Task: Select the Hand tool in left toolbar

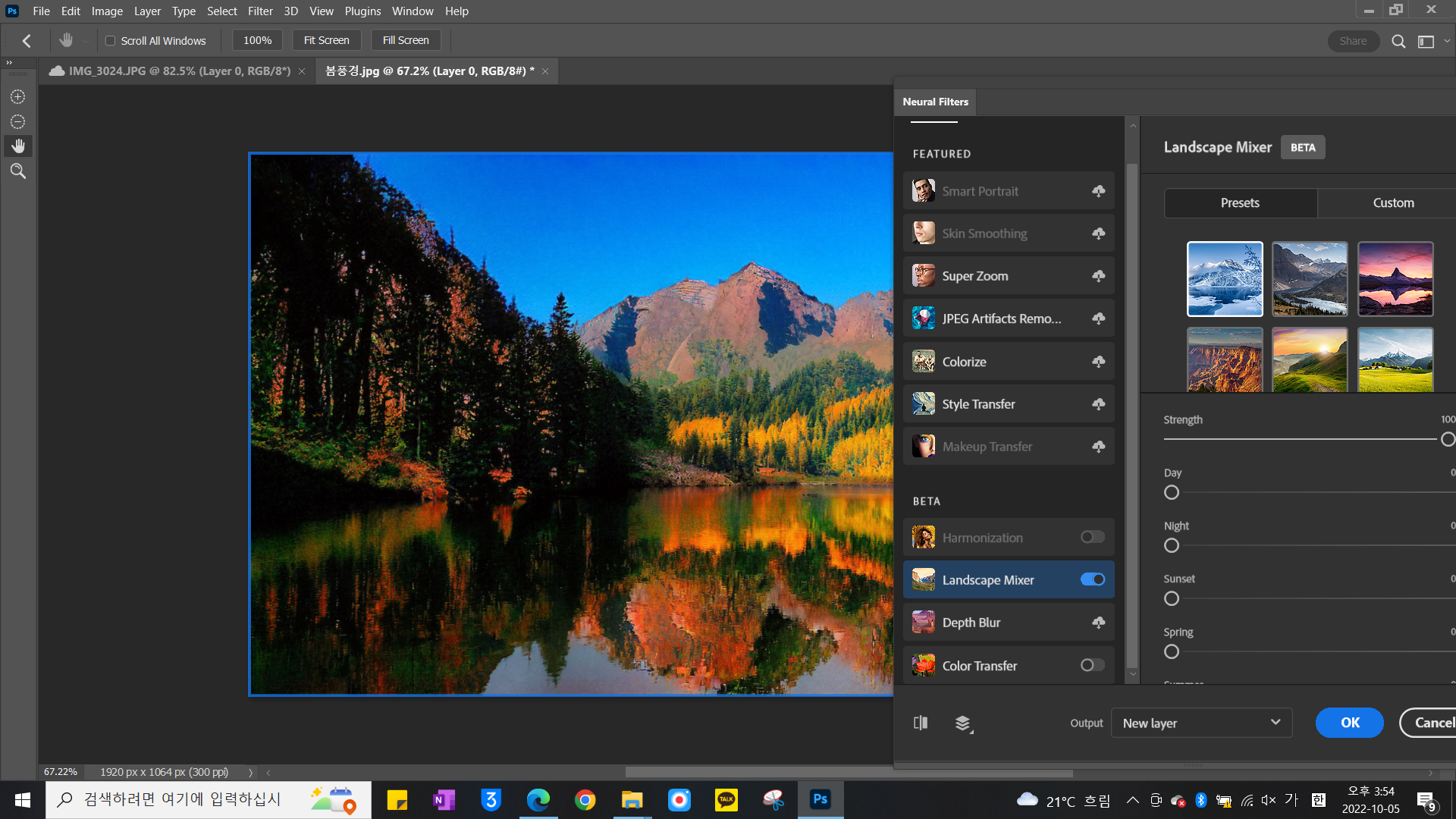Action: tap(18, 146)
